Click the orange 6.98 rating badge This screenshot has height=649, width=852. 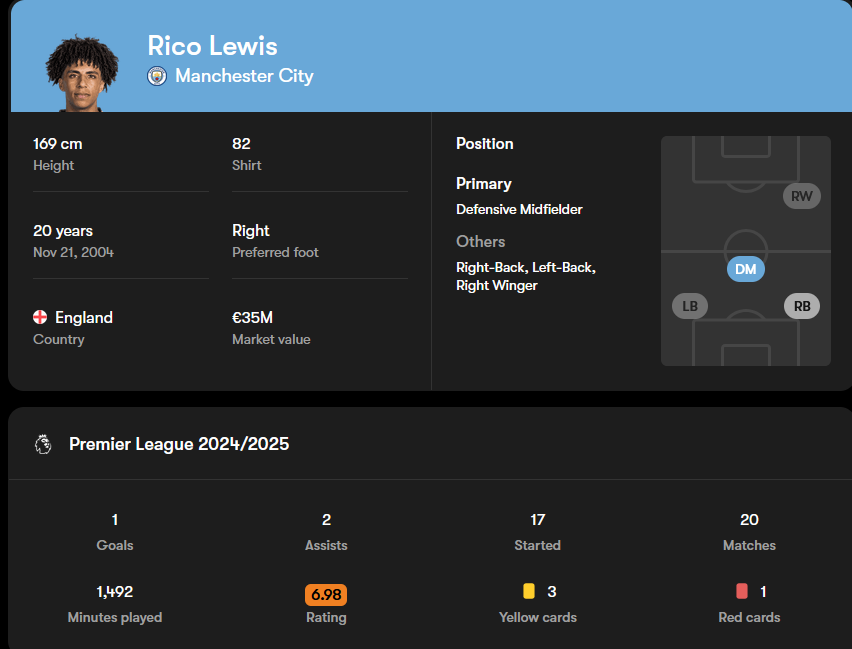[x=326, y=594]
